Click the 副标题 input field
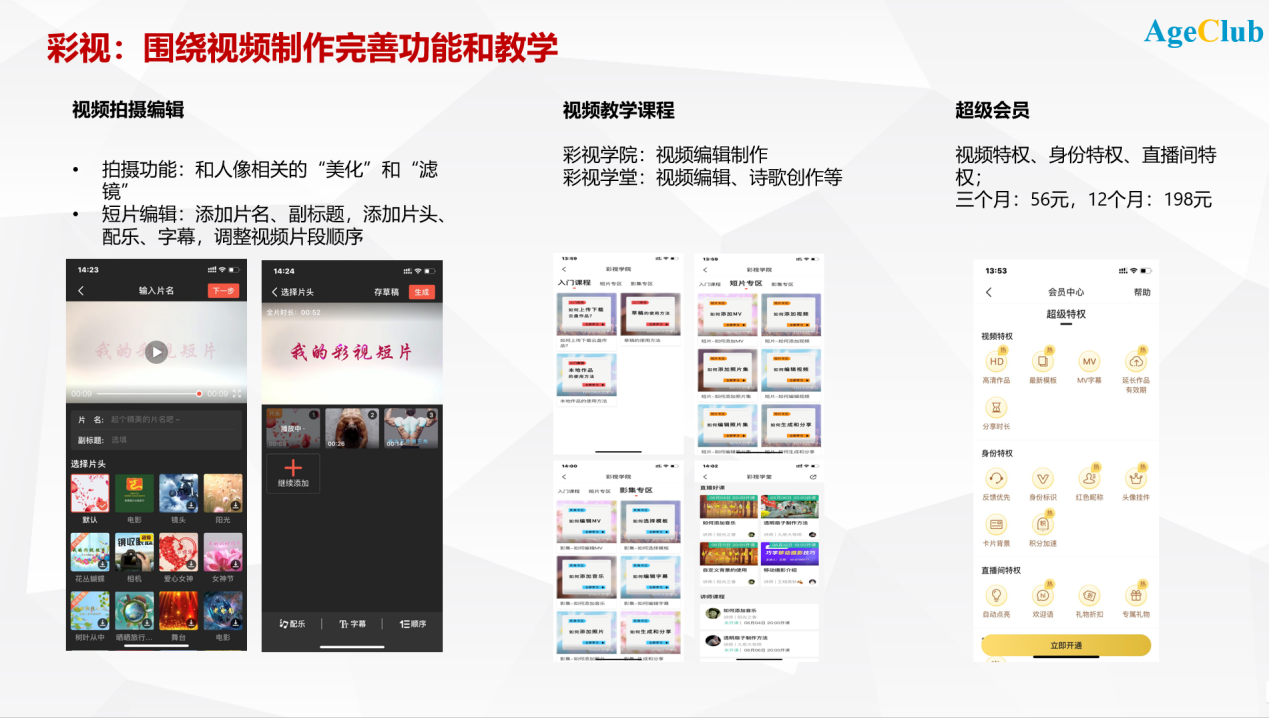Image resolution: width=1269 pixels, height=718 pixels. (156, 440)
